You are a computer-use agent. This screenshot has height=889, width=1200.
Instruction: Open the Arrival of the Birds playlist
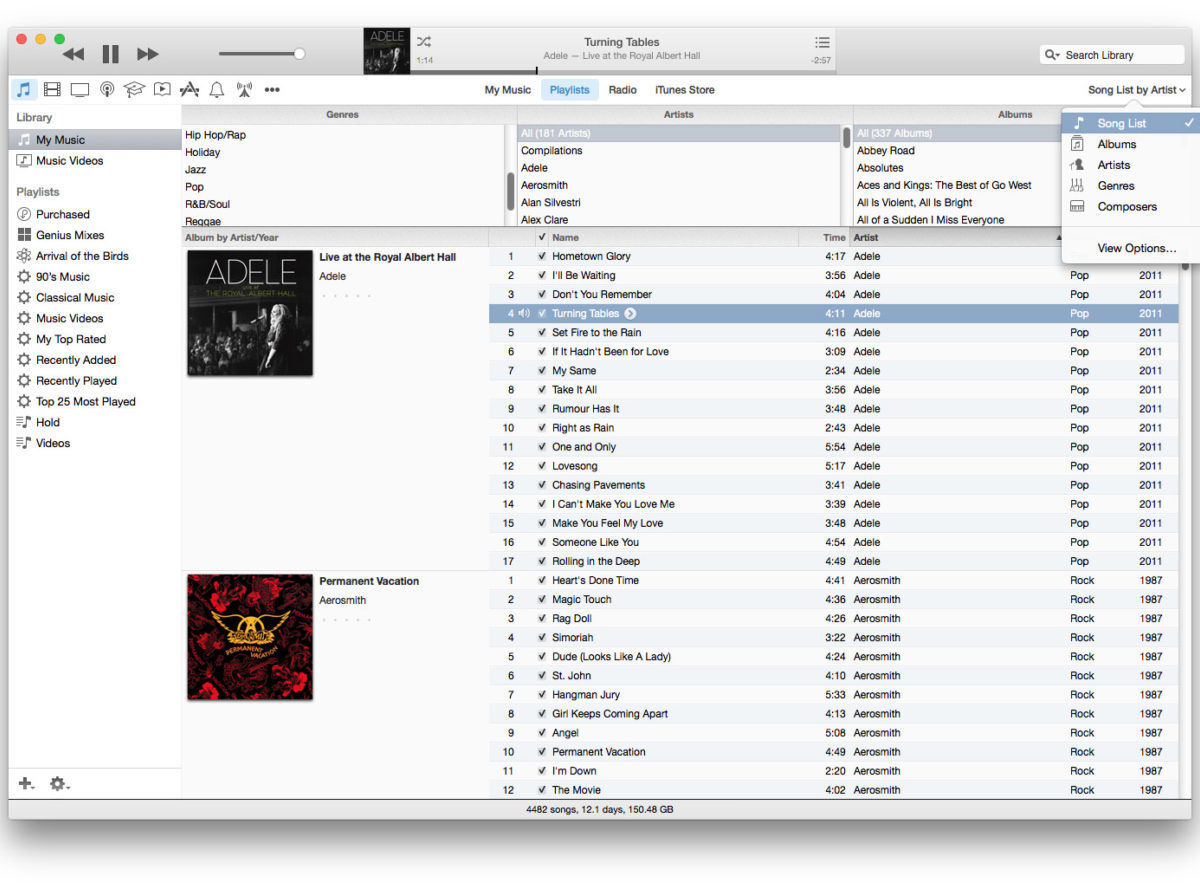95,256
